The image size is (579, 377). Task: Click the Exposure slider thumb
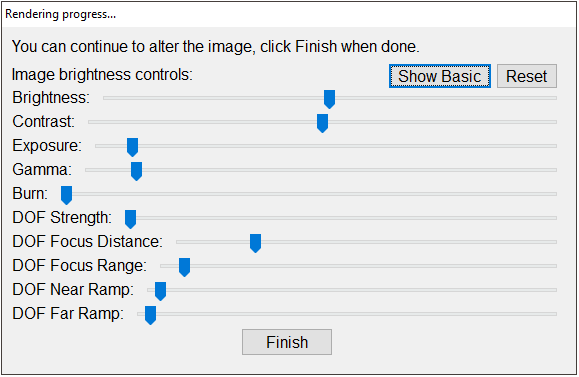[133, 147]
